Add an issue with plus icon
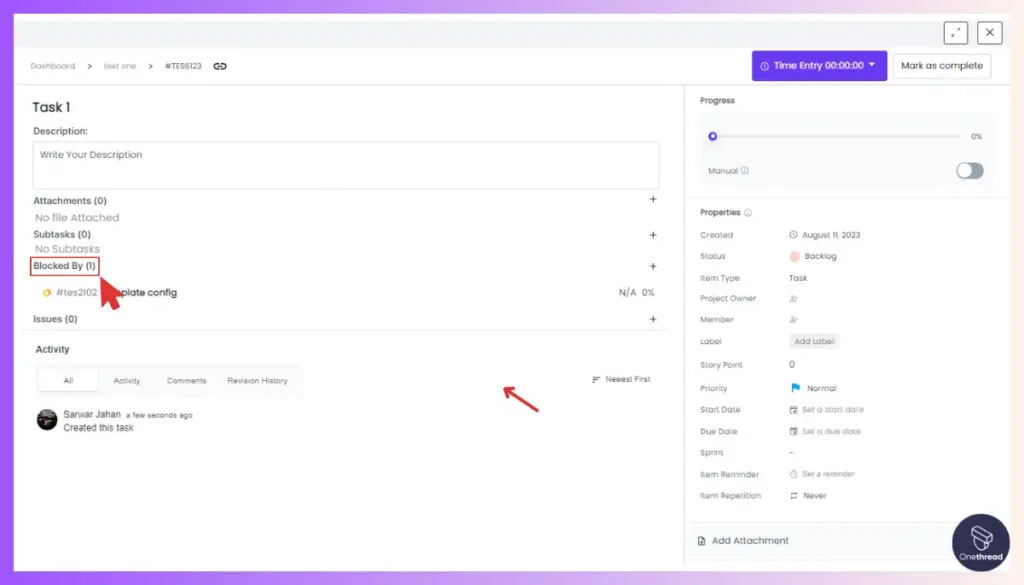 click(653, 319)
